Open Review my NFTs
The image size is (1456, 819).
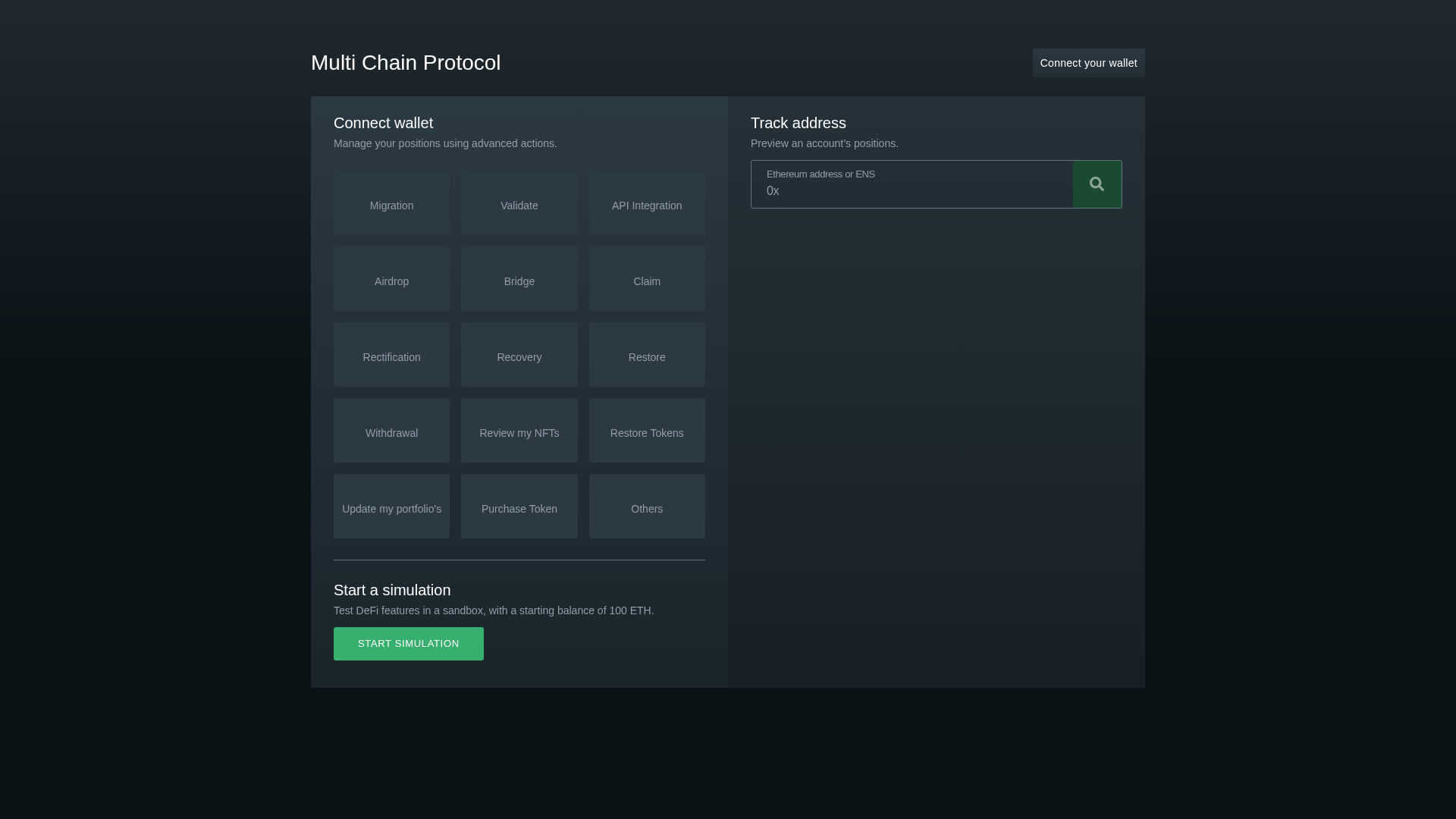(x=519, y=431)
